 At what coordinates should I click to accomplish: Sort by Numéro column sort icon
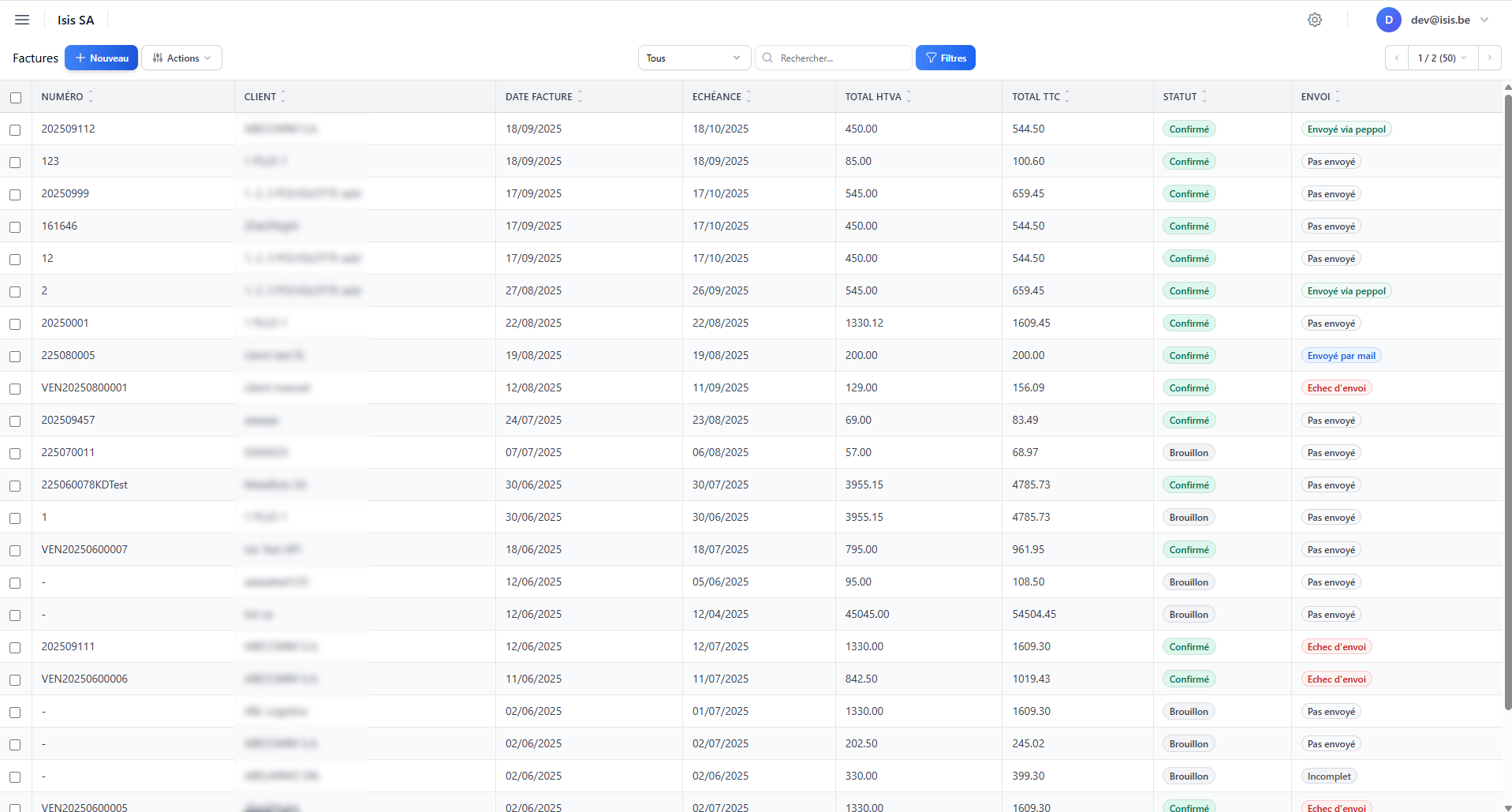91,96
